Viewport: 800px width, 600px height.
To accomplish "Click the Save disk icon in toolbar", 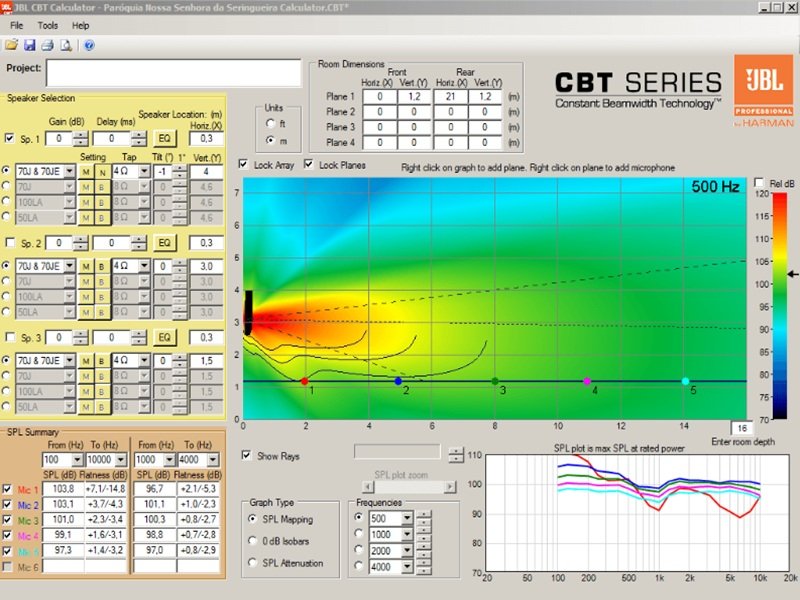I will point(30,45).
